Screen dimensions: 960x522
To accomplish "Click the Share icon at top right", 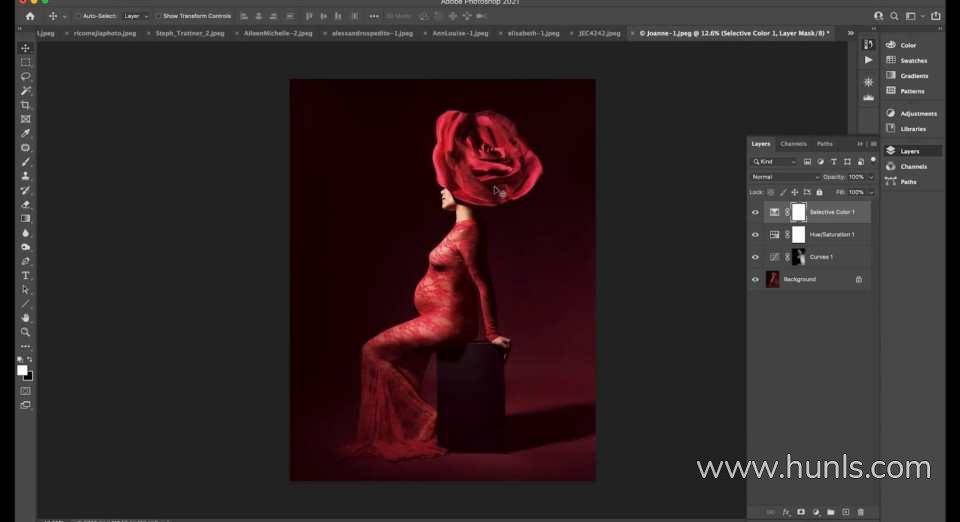I will point(936,16).
